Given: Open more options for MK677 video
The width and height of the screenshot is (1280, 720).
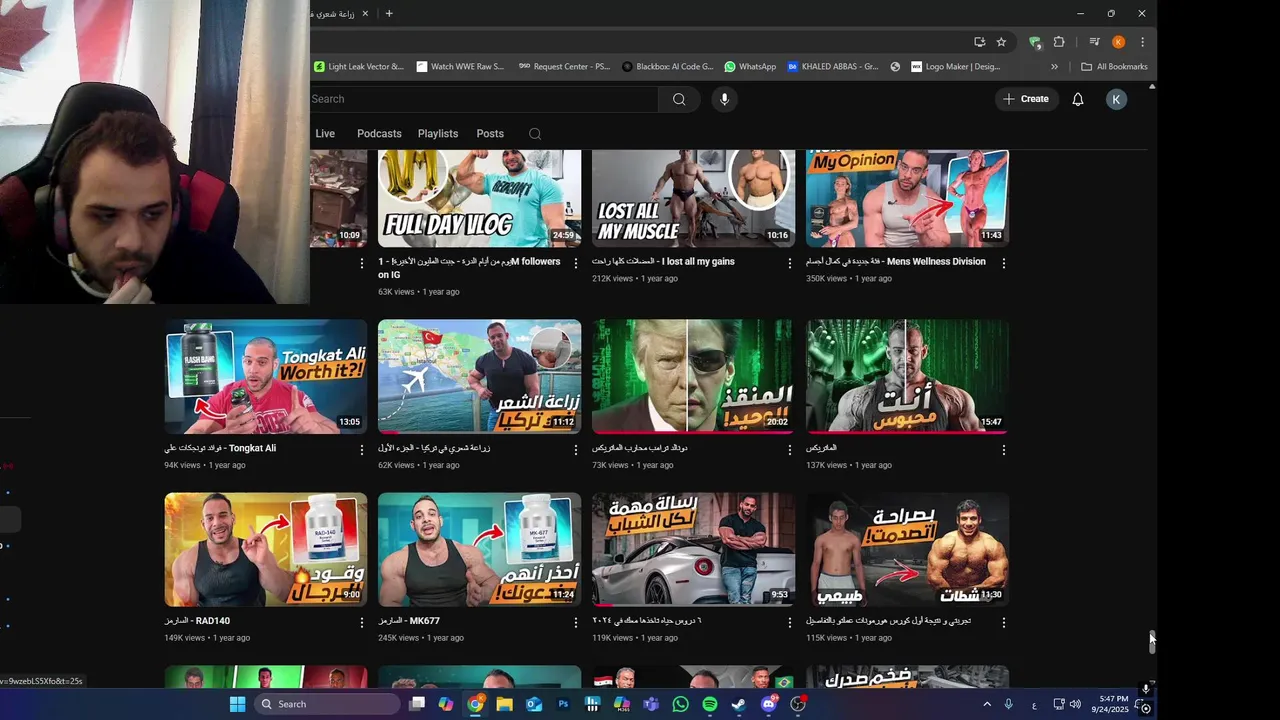Looking at the screenshot, I should pos(575,622).
